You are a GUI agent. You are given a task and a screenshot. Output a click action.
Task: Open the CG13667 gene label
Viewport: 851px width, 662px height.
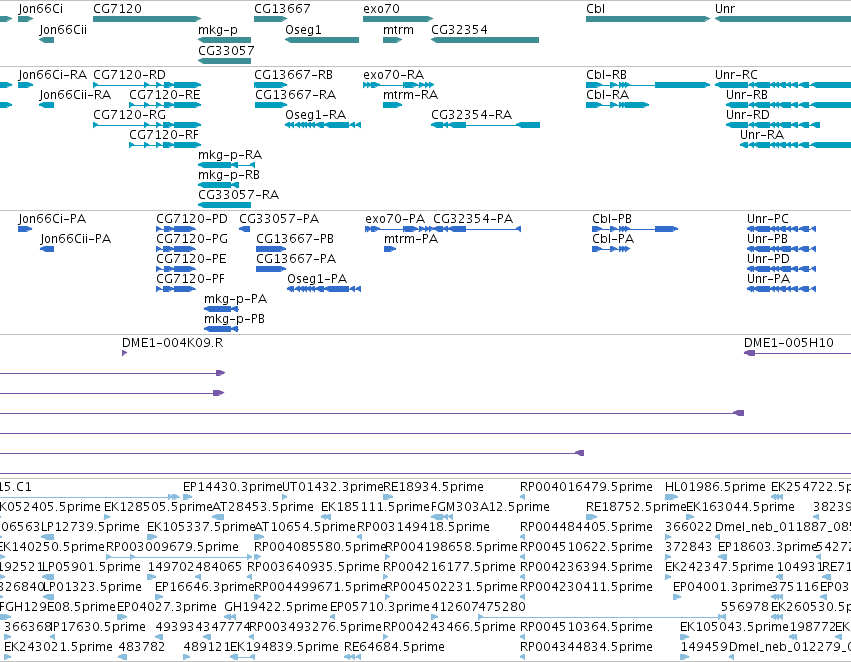(282, 9)
